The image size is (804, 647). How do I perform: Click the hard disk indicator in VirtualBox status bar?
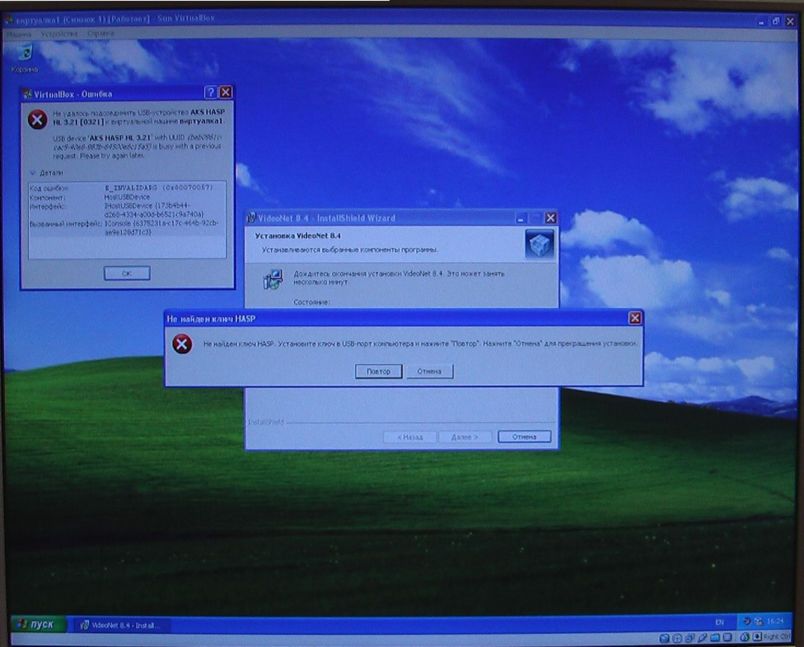click(665, 637)
